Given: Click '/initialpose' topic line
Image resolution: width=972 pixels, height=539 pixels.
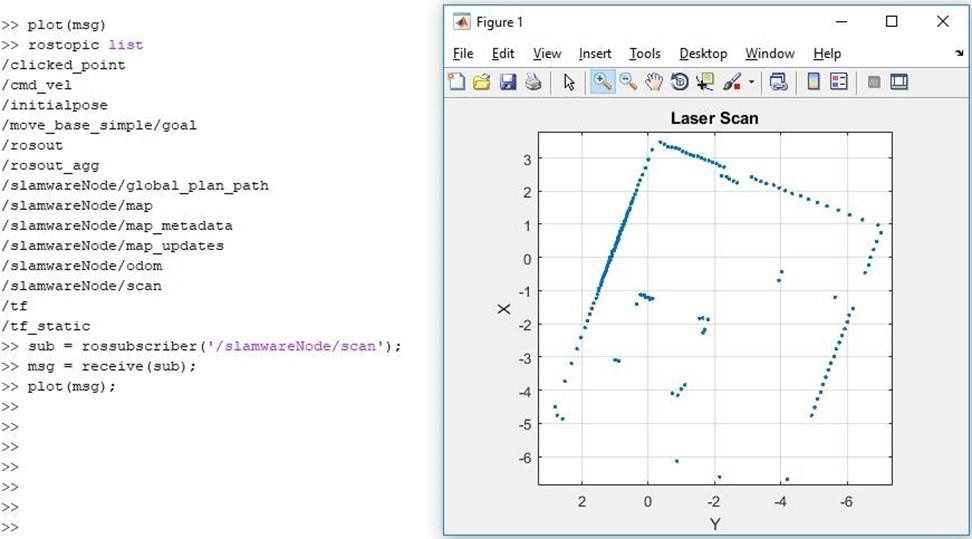Looking at the screenshot, I should tap(55, 105).
